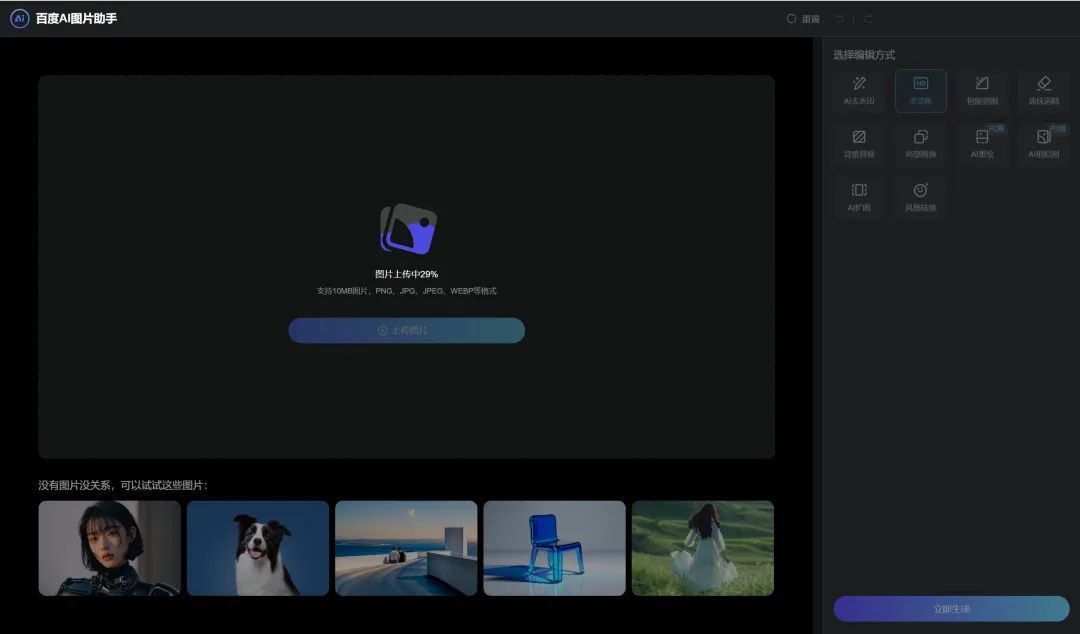
Task: Select the 智能抠图 smart cutout tool
Action: click(982, 91)
